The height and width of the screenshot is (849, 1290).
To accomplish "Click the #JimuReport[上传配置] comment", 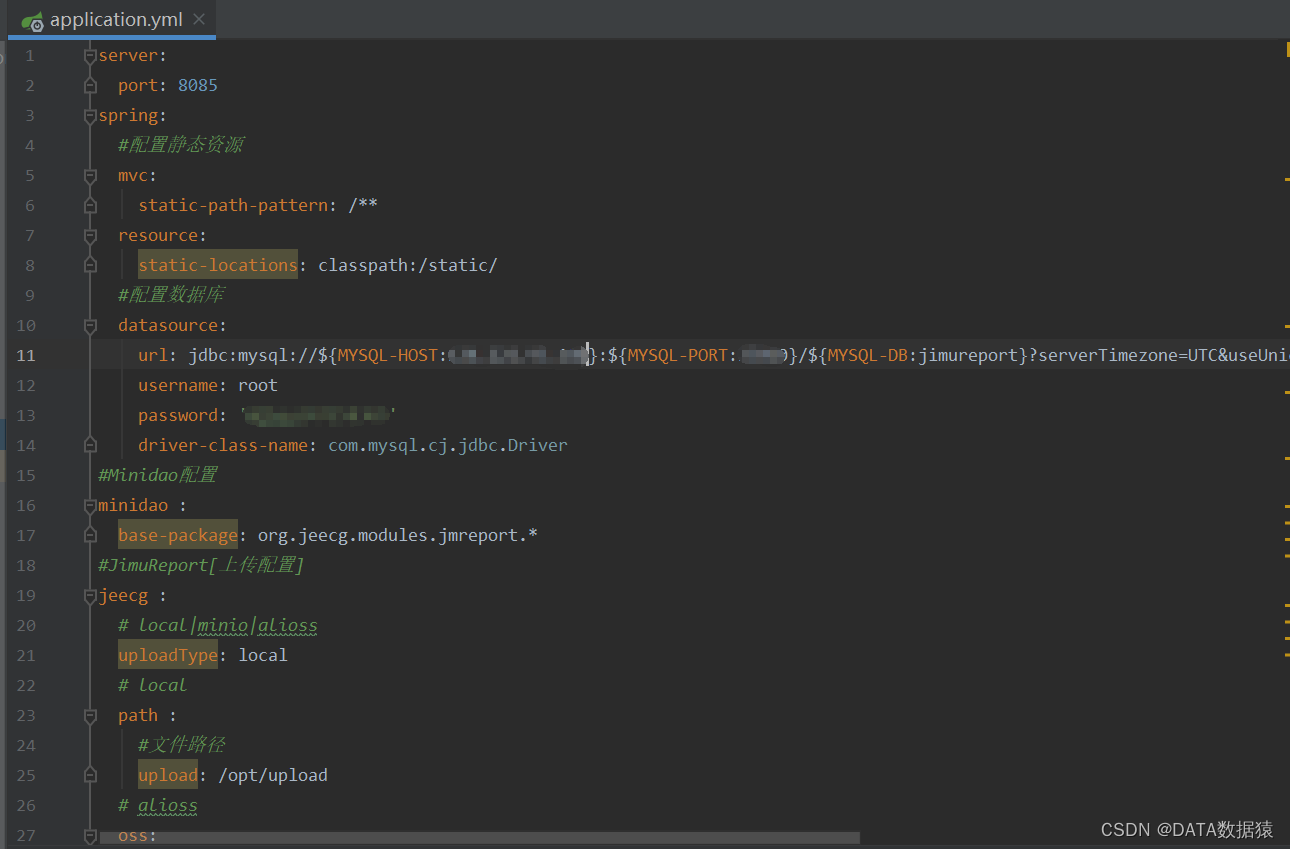I will tap(201, 566).
